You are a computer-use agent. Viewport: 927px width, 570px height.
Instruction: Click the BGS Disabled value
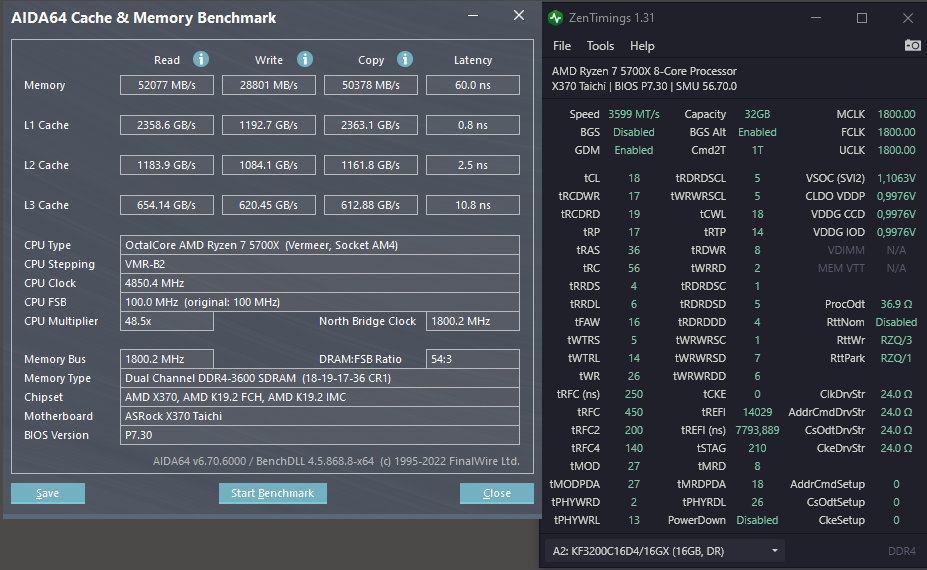point(634,132)
